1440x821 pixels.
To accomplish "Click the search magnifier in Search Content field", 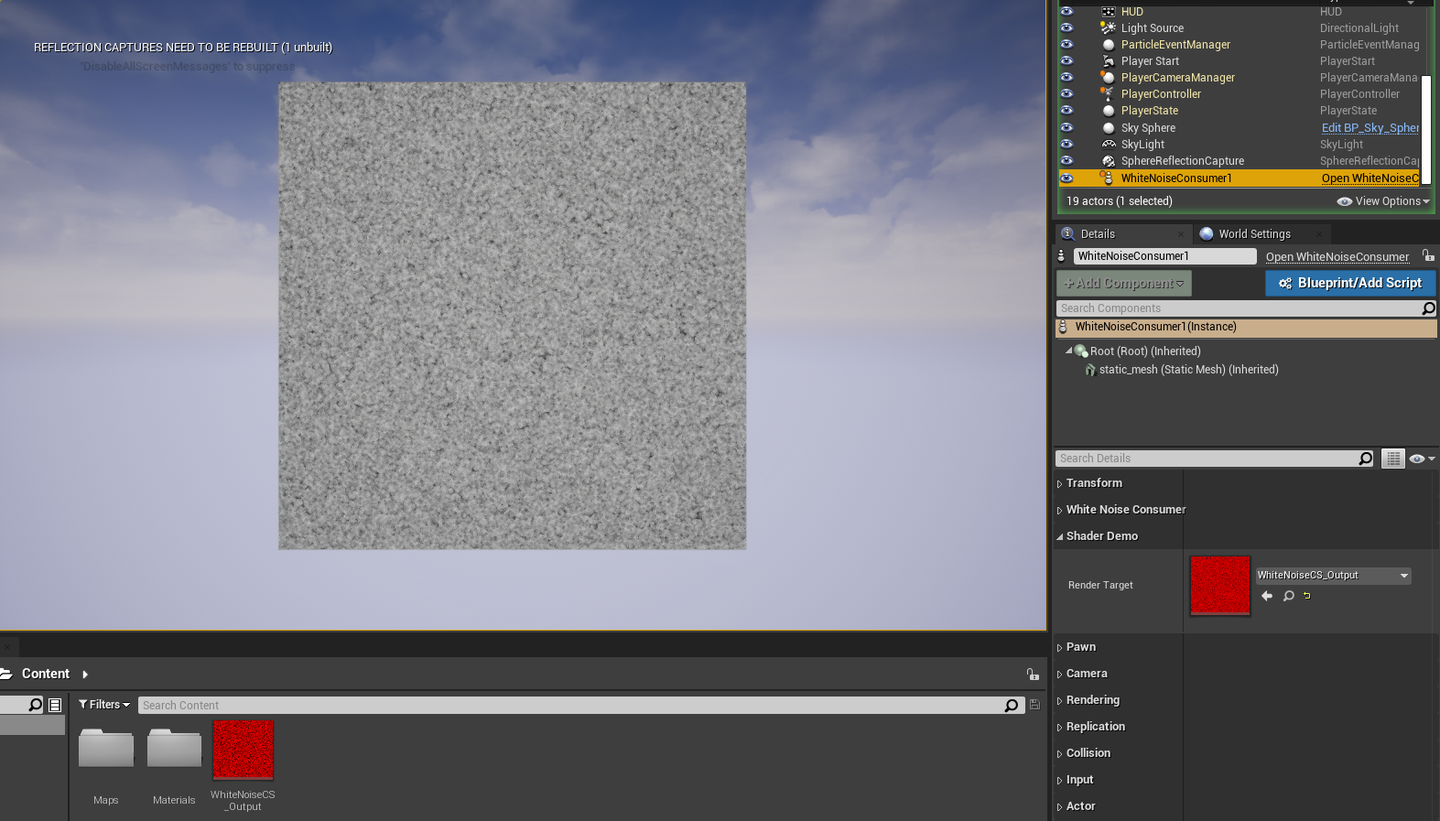I will click(x=1011, y=705).
